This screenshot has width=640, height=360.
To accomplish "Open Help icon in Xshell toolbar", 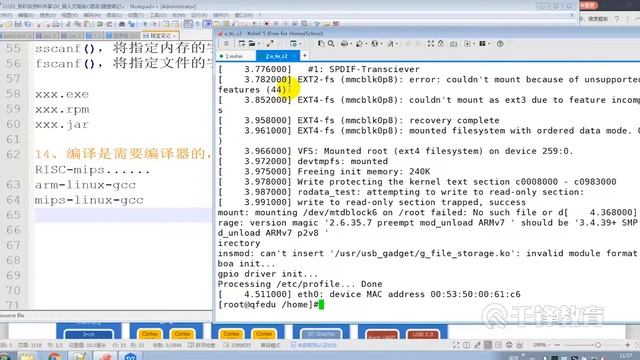I will point(500,44).
